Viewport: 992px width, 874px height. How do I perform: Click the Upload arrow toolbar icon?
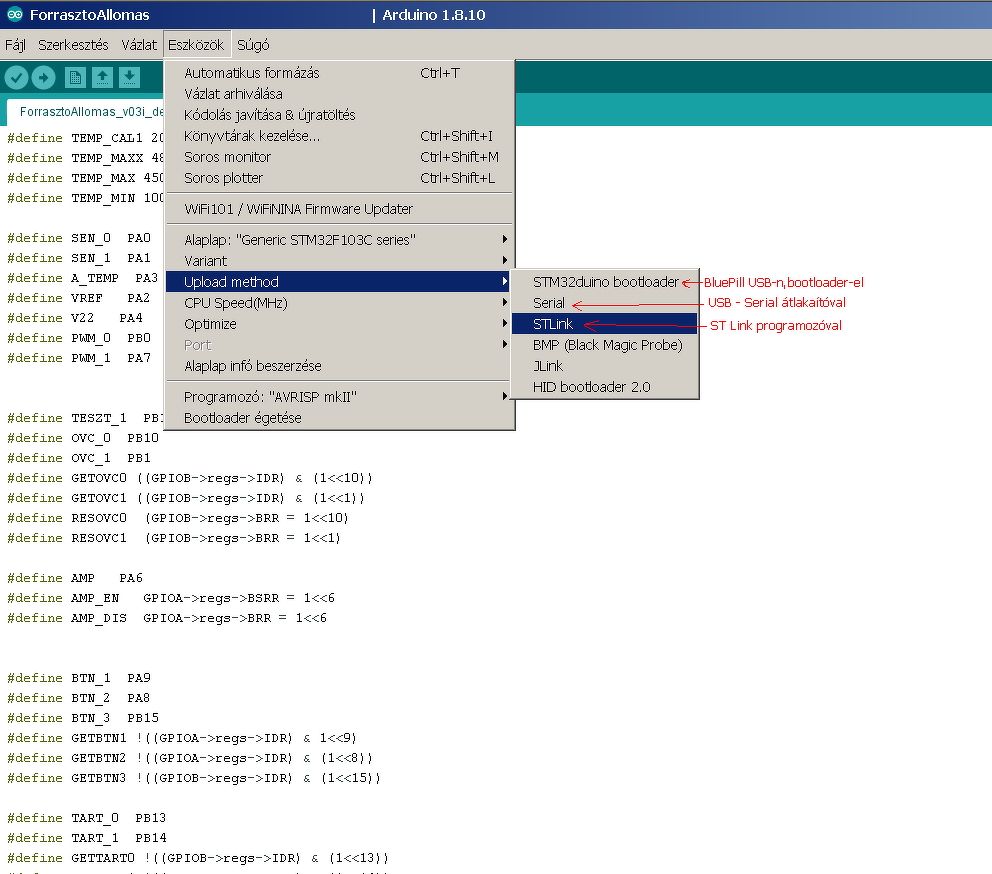point(44,78)
